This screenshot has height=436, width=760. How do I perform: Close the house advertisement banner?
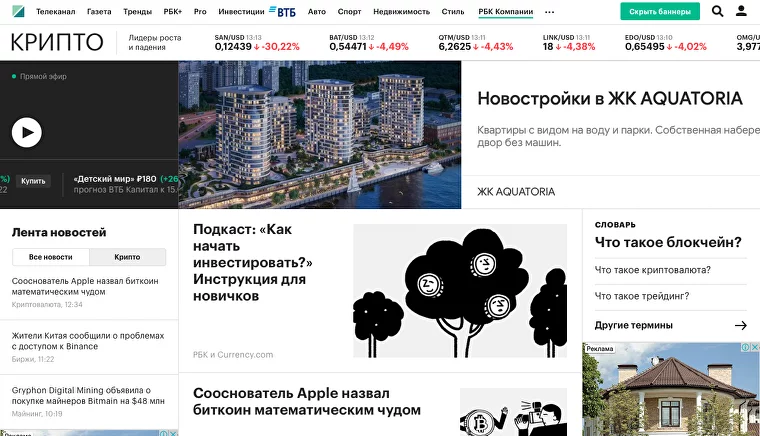755,347
